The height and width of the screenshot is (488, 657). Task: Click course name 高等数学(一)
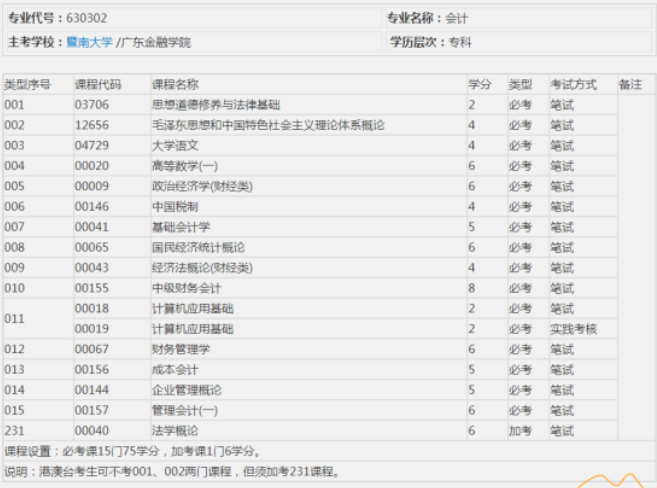tap(185, 166)
